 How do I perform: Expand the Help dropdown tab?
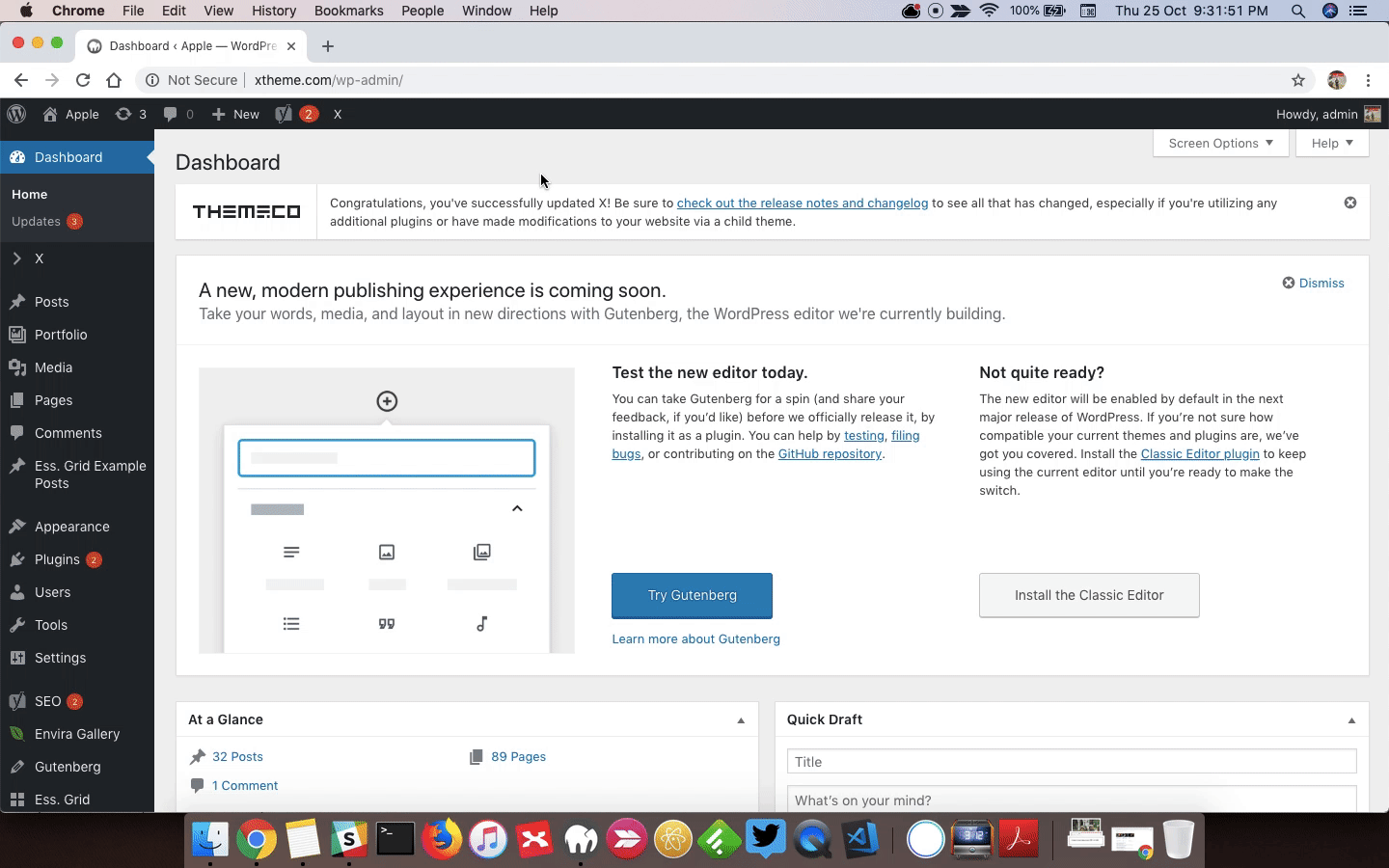[x=1332, y=143]
